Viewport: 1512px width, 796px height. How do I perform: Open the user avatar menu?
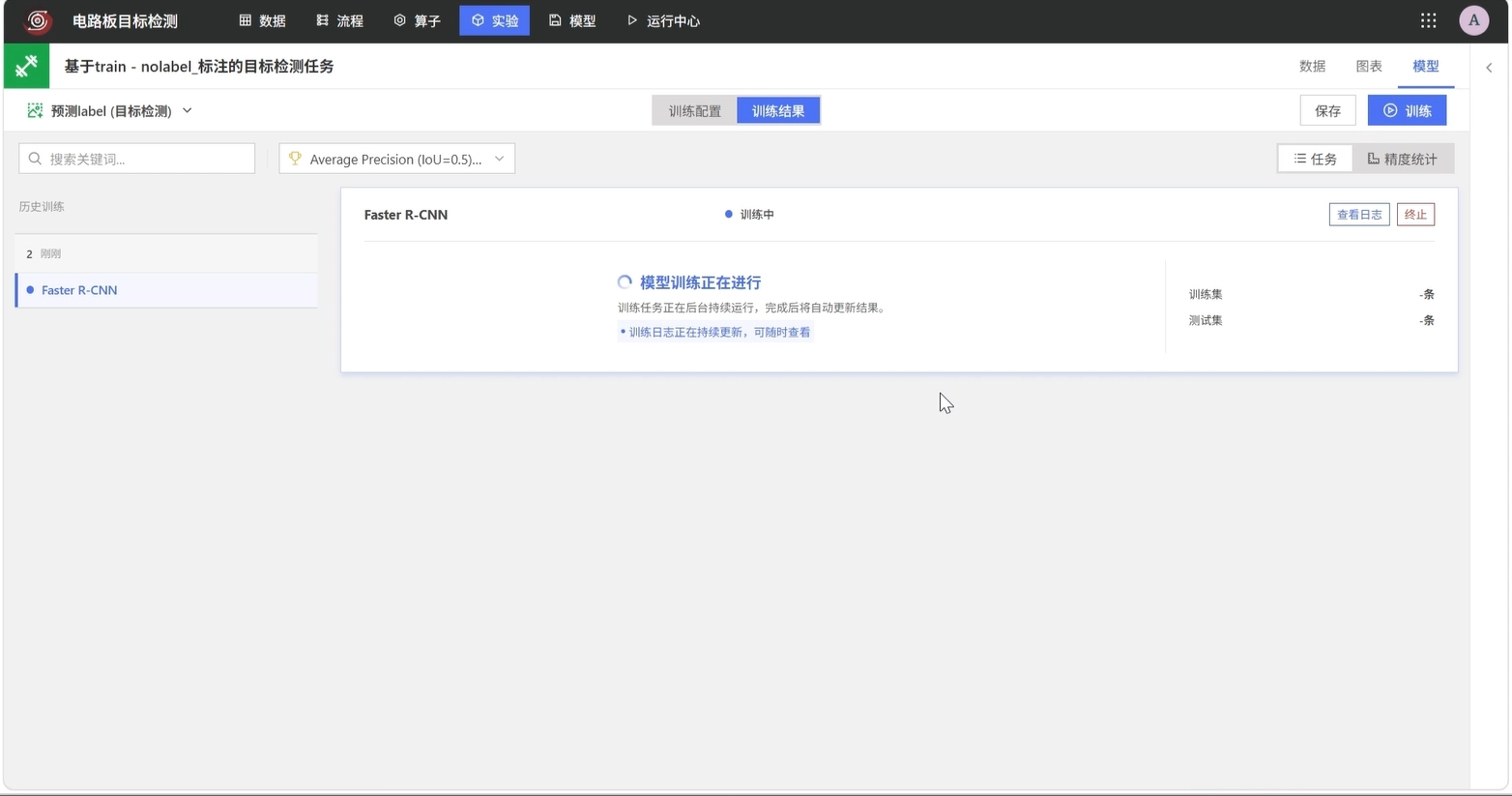(1473, 20)
